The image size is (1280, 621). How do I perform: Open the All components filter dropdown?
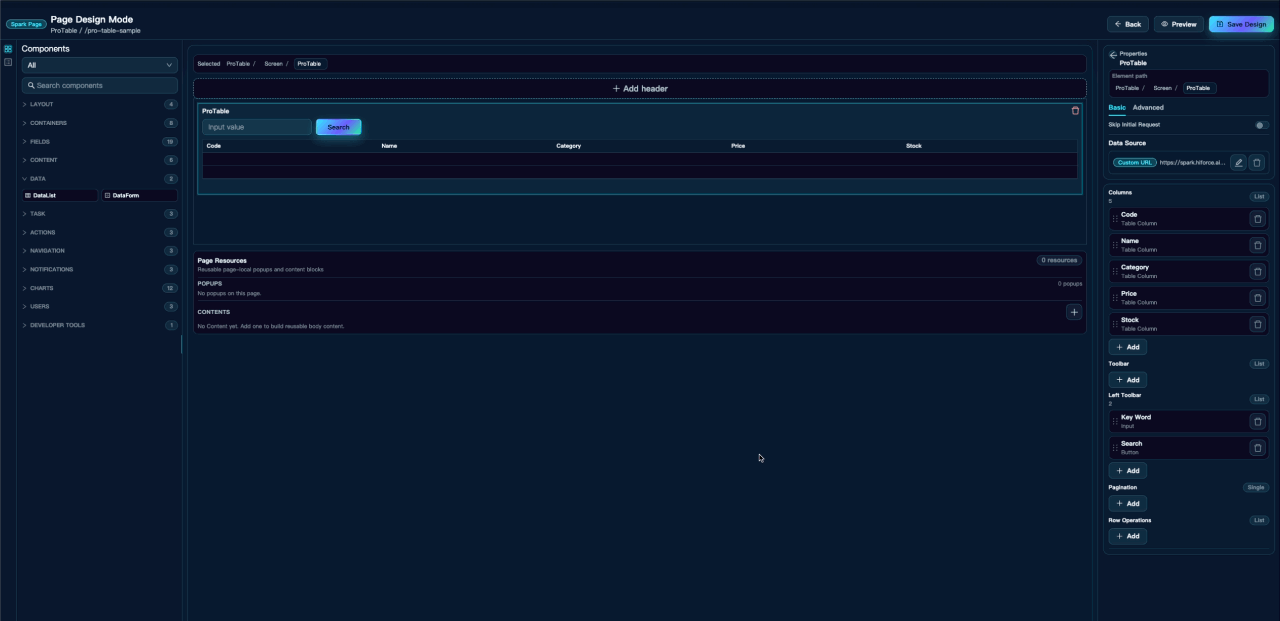(100, 65)
